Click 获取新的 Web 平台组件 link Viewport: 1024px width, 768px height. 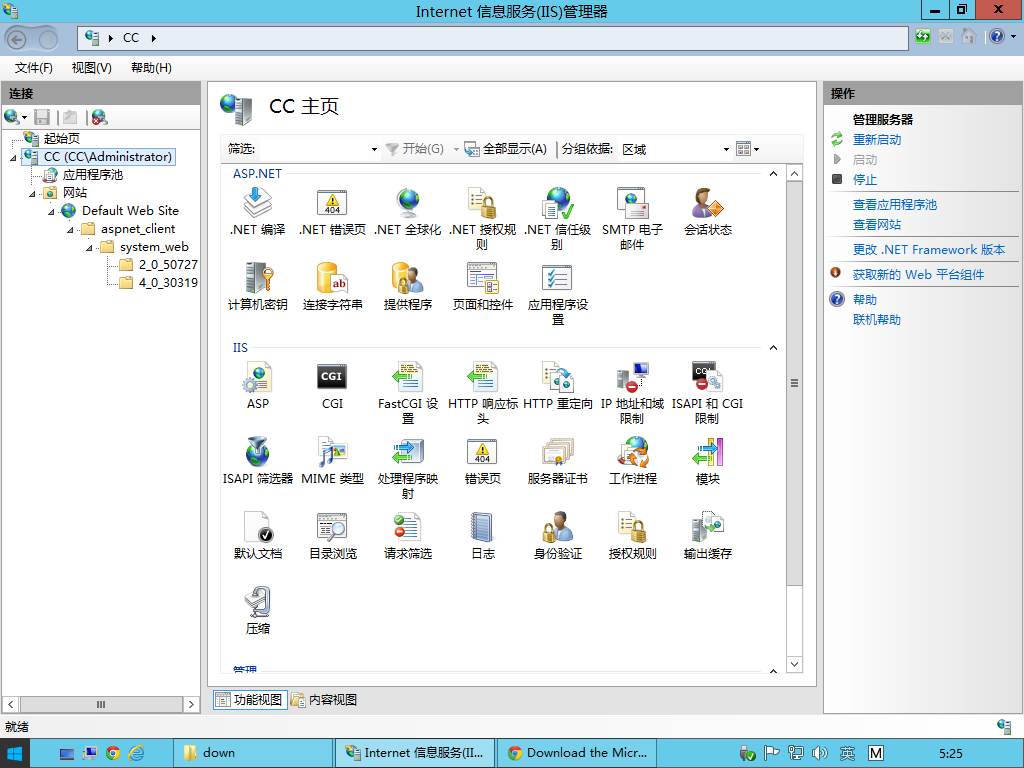pos(918,274)
